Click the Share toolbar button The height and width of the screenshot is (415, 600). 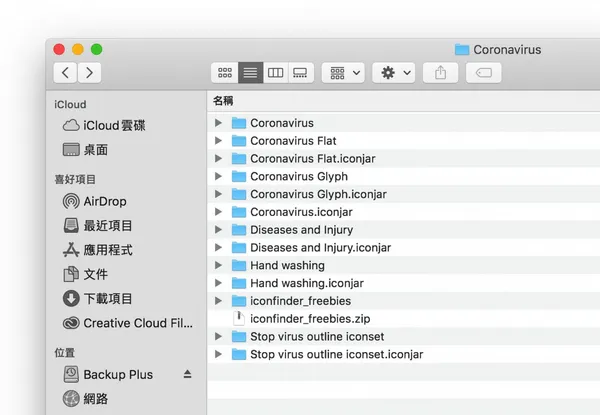[x=440, y=73]
